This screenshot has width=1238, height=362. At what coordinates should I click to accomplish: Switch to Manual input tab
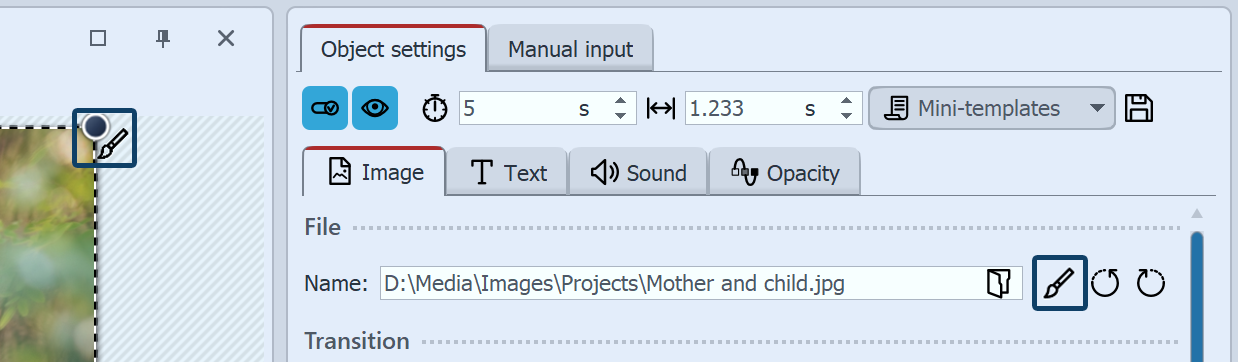click(x=570, y=49)
